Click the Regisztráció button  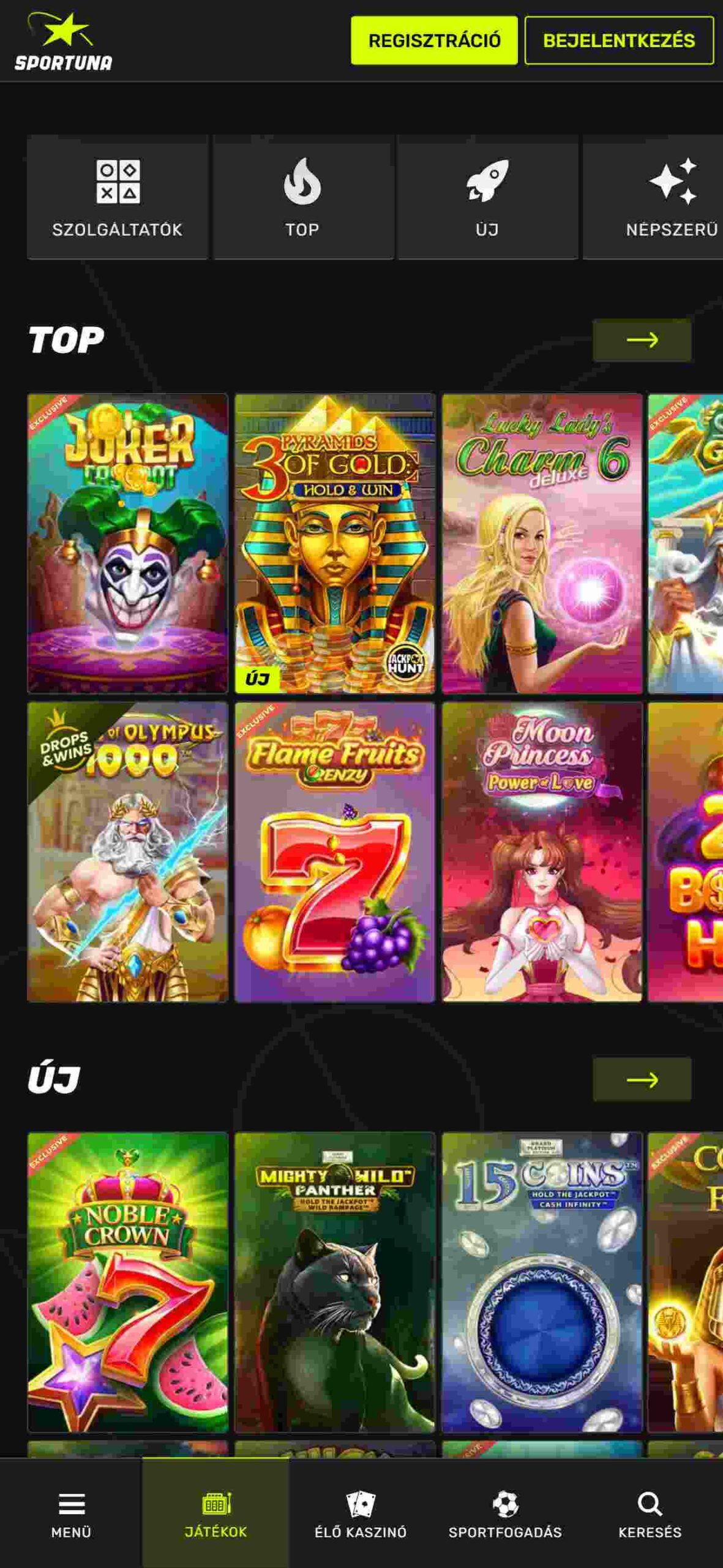coord(434,40)
